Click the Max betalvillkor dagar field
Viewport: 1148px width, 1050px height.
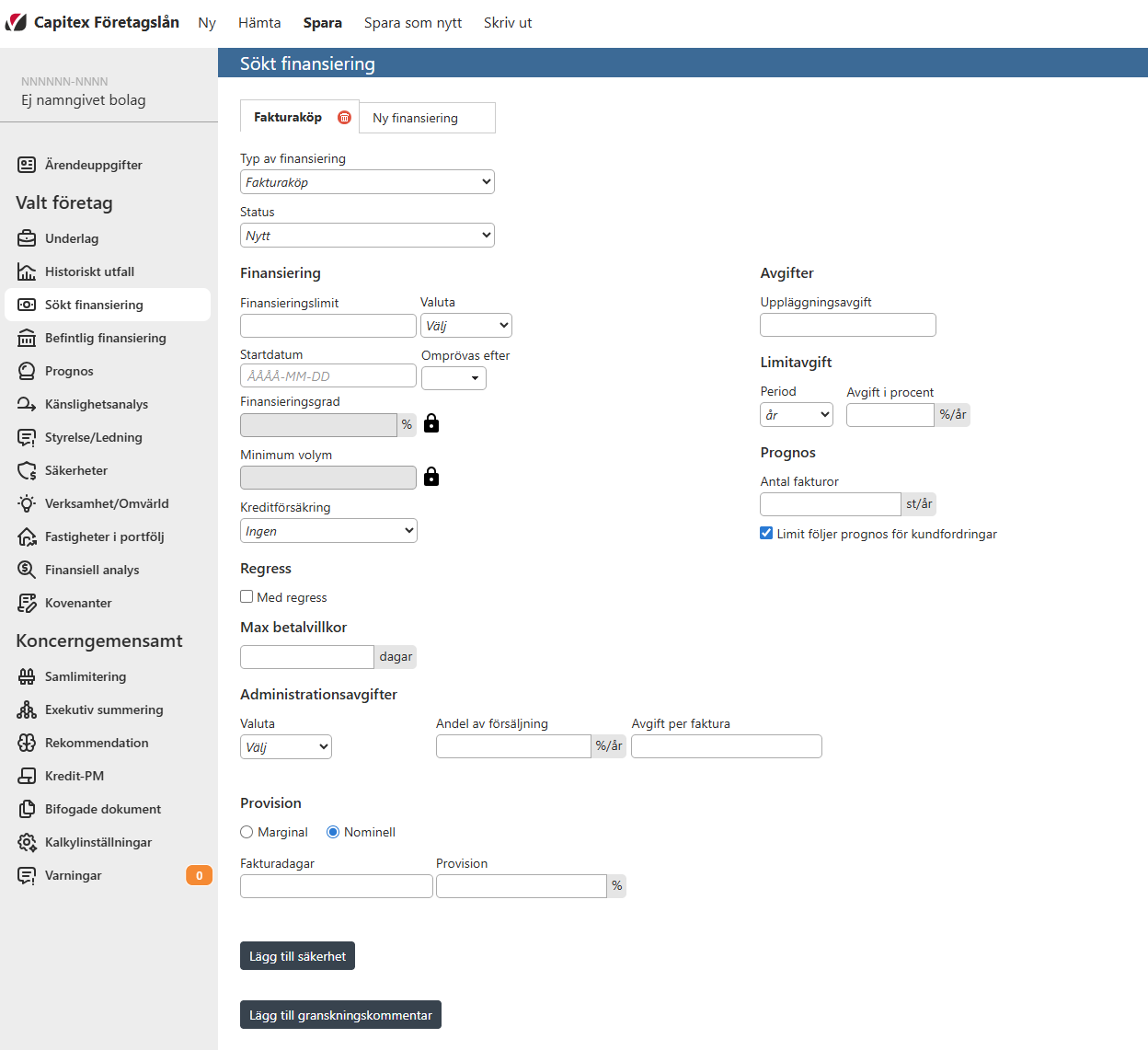(307, 657)
